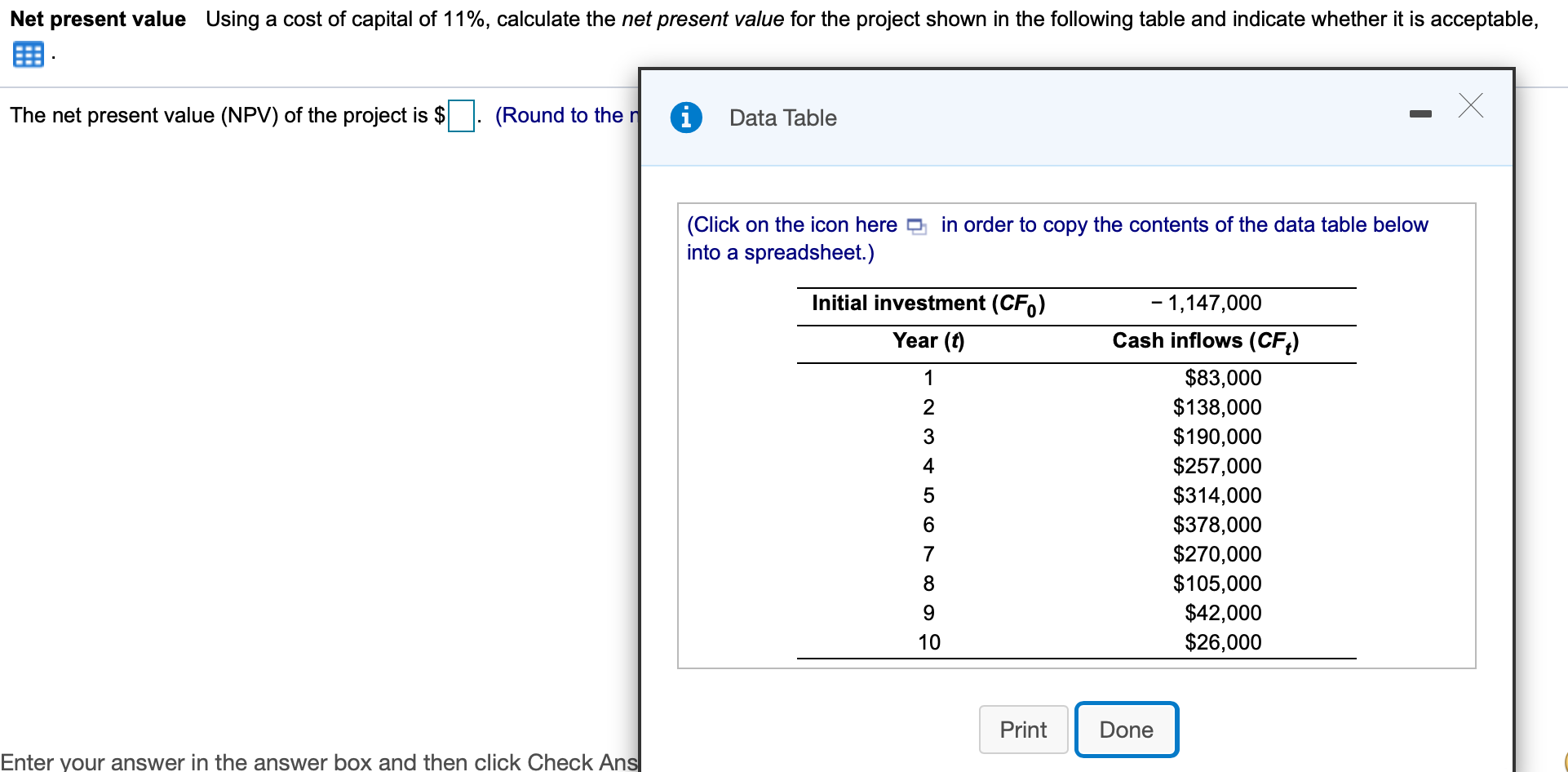Viewport: 1568px width, 772px height.
Task: Select the Year 10 cash inflow $26,000
Action: point(1223,642)
